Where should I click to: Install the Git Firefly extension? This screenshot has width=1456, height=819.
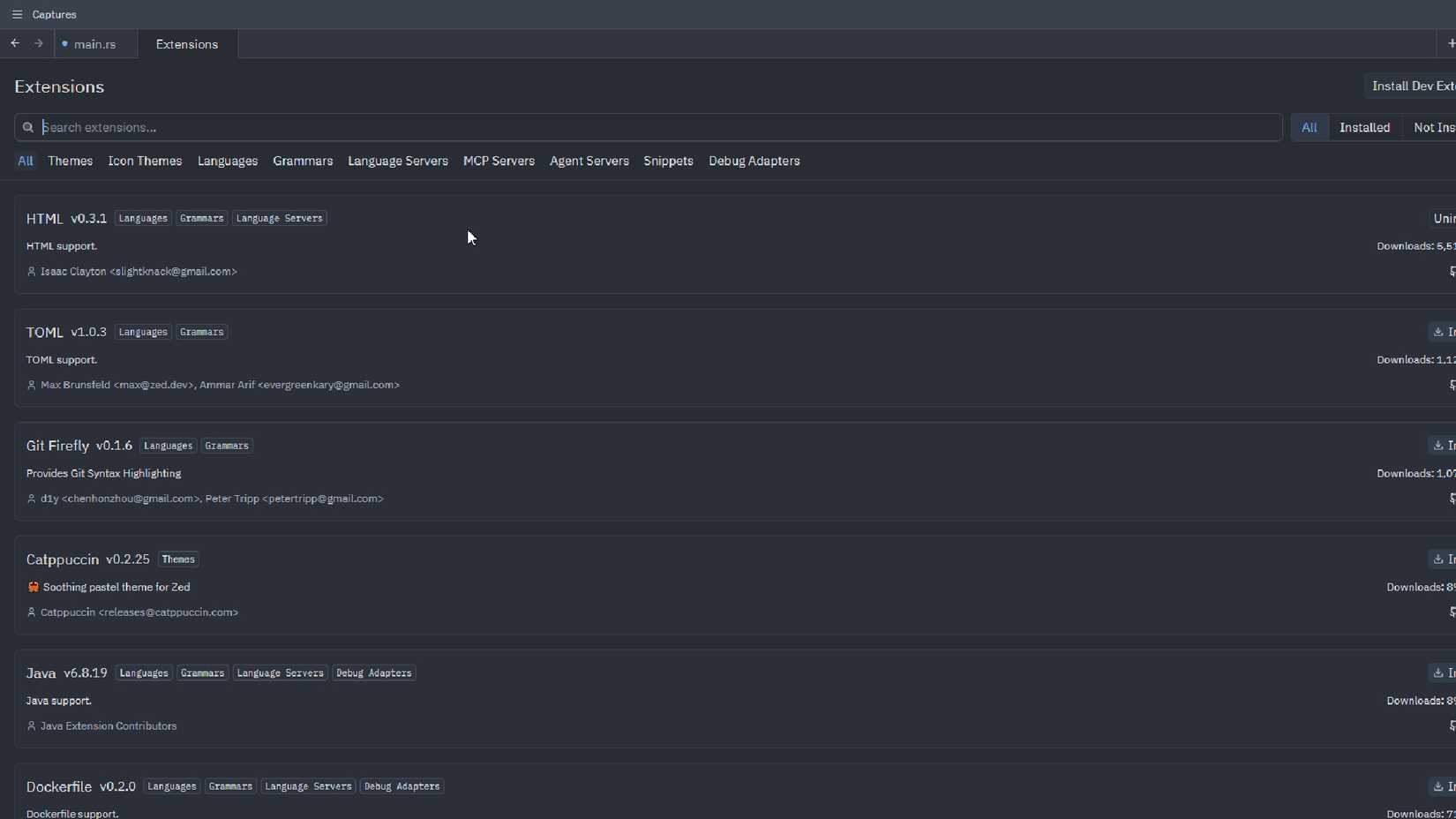1443,446
